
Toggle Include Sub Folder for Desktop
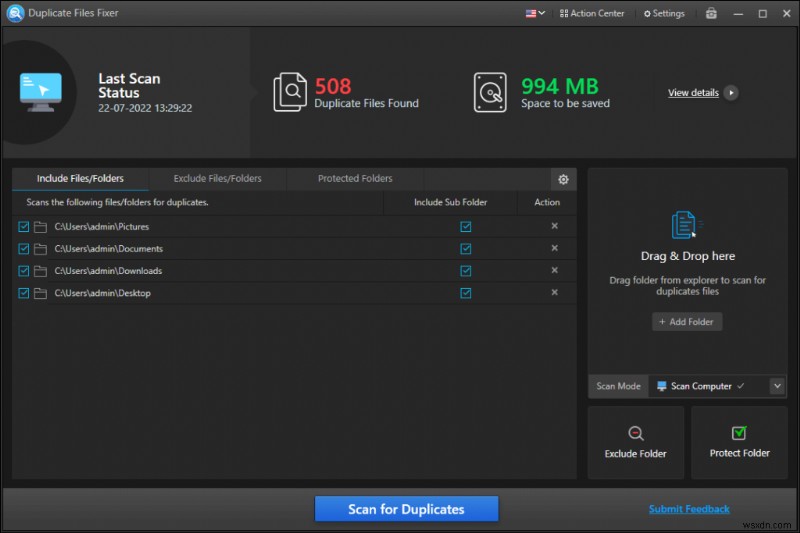466,293
